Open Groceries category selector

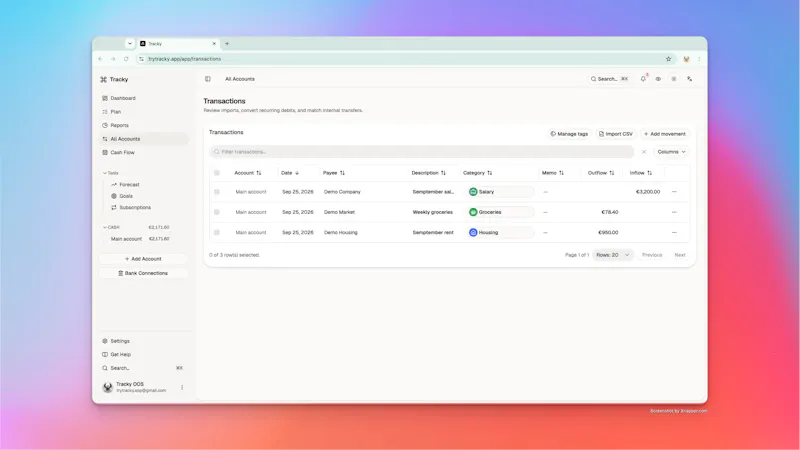pyautogui.click(x=501, y=212)
